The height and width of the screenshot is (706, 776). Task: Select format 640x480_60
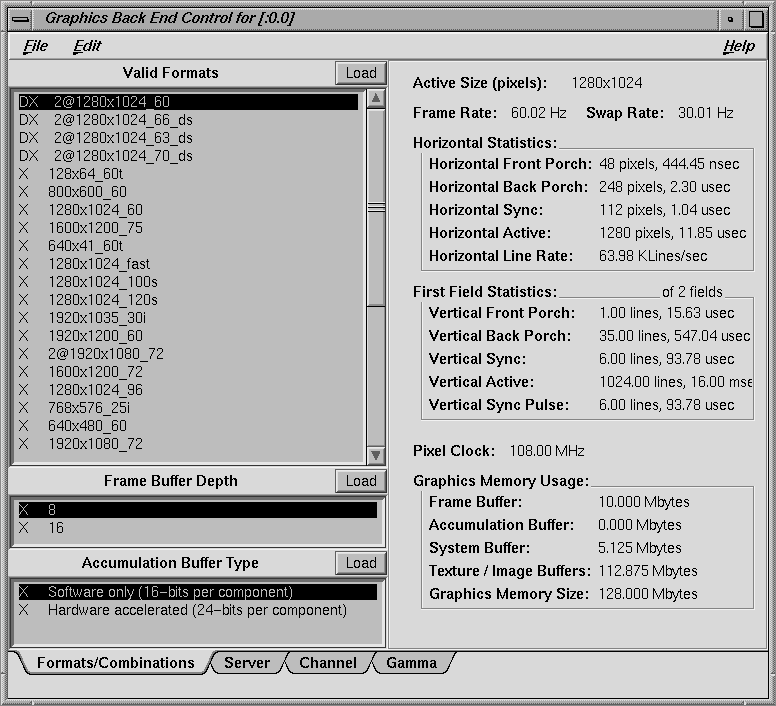[188, 425]
